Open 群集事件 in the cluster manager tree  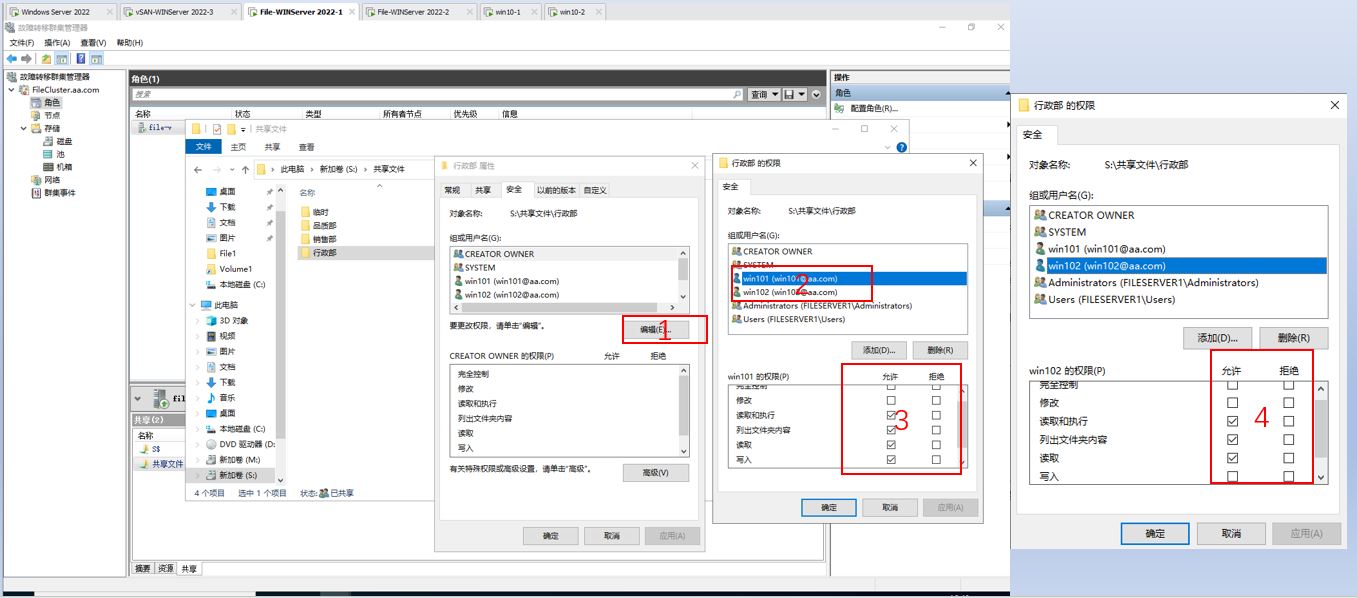point(60,191)
